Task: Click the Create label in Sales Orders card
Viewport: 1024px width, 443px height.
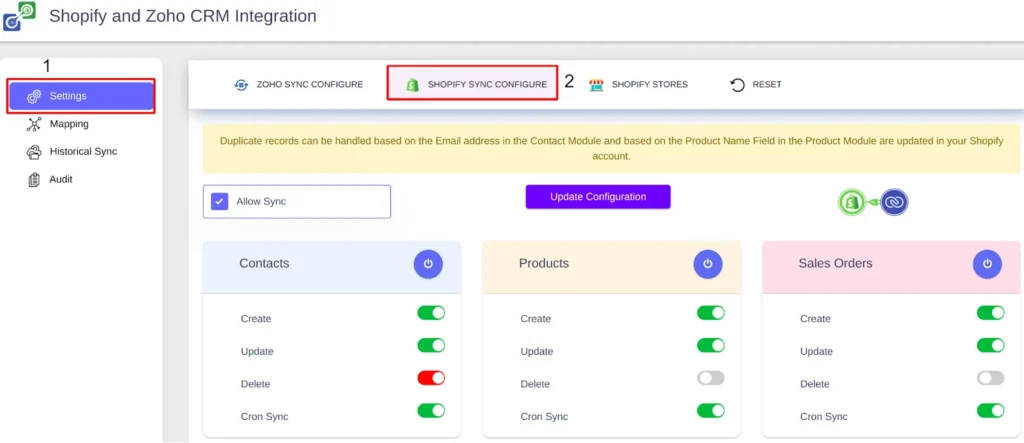Action: 815,319
